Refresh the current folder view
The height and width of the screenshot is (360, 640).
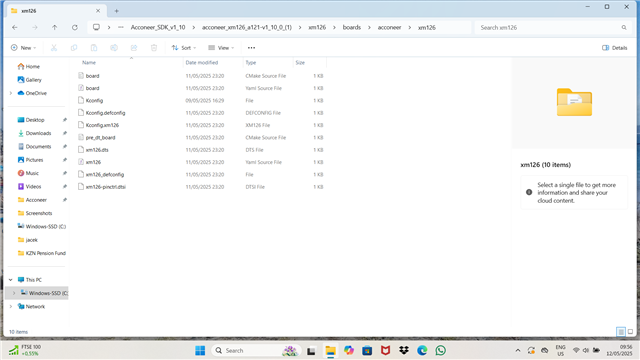coord(75,27)
